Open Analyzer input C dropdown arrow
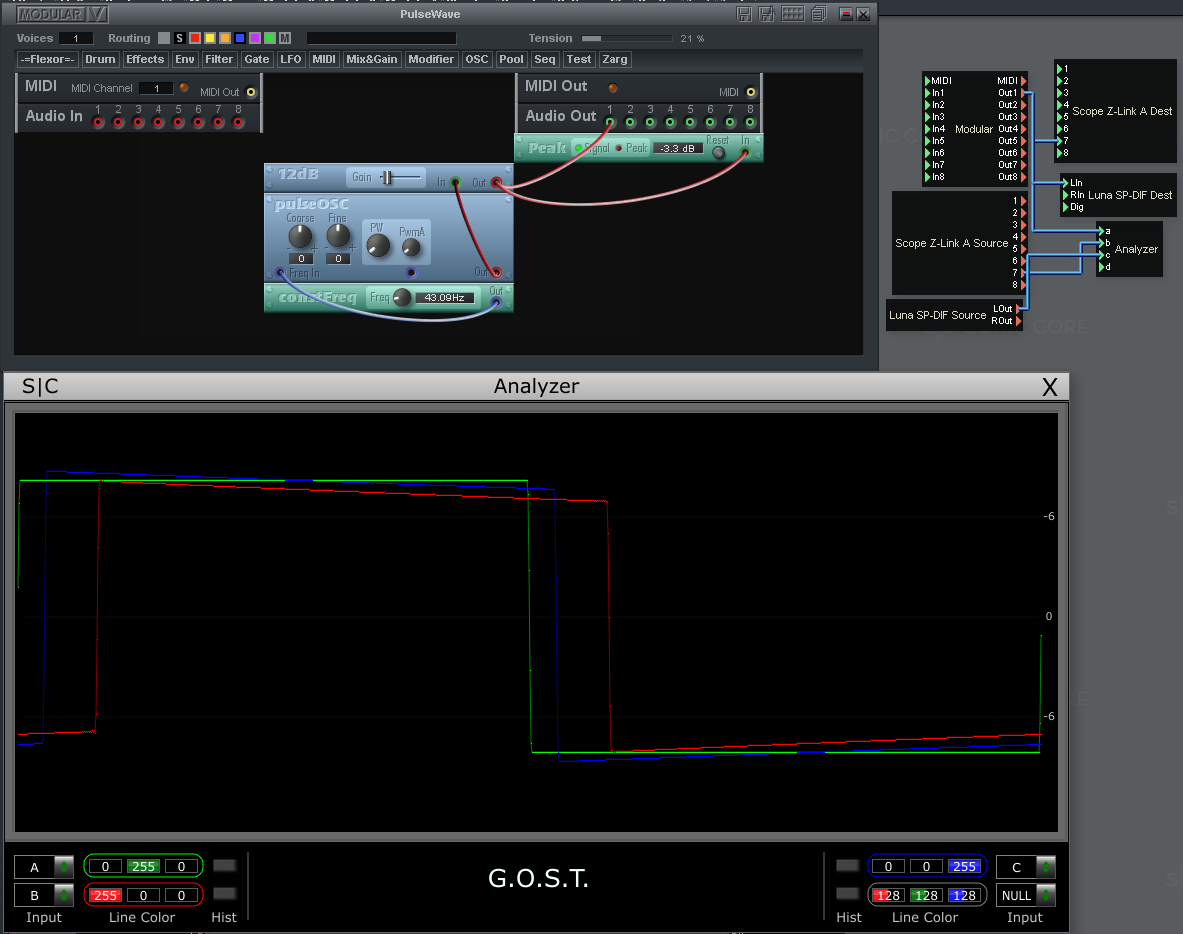The width and height of the screenshot is (1183, 934). pos(1046,867)
